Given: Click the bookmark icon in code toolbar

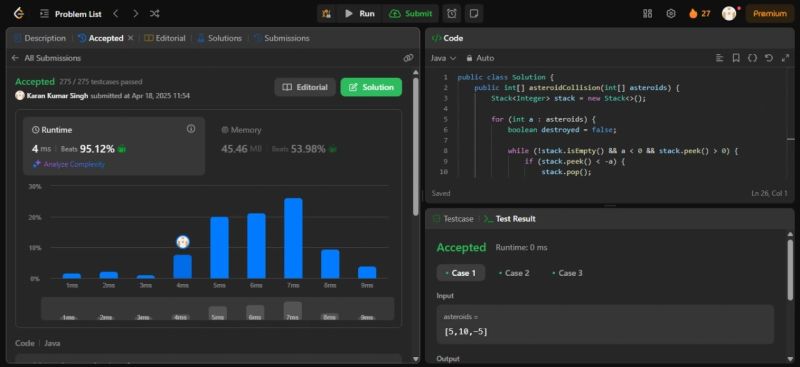Looking at the screenshot, I should coord(736,58).
